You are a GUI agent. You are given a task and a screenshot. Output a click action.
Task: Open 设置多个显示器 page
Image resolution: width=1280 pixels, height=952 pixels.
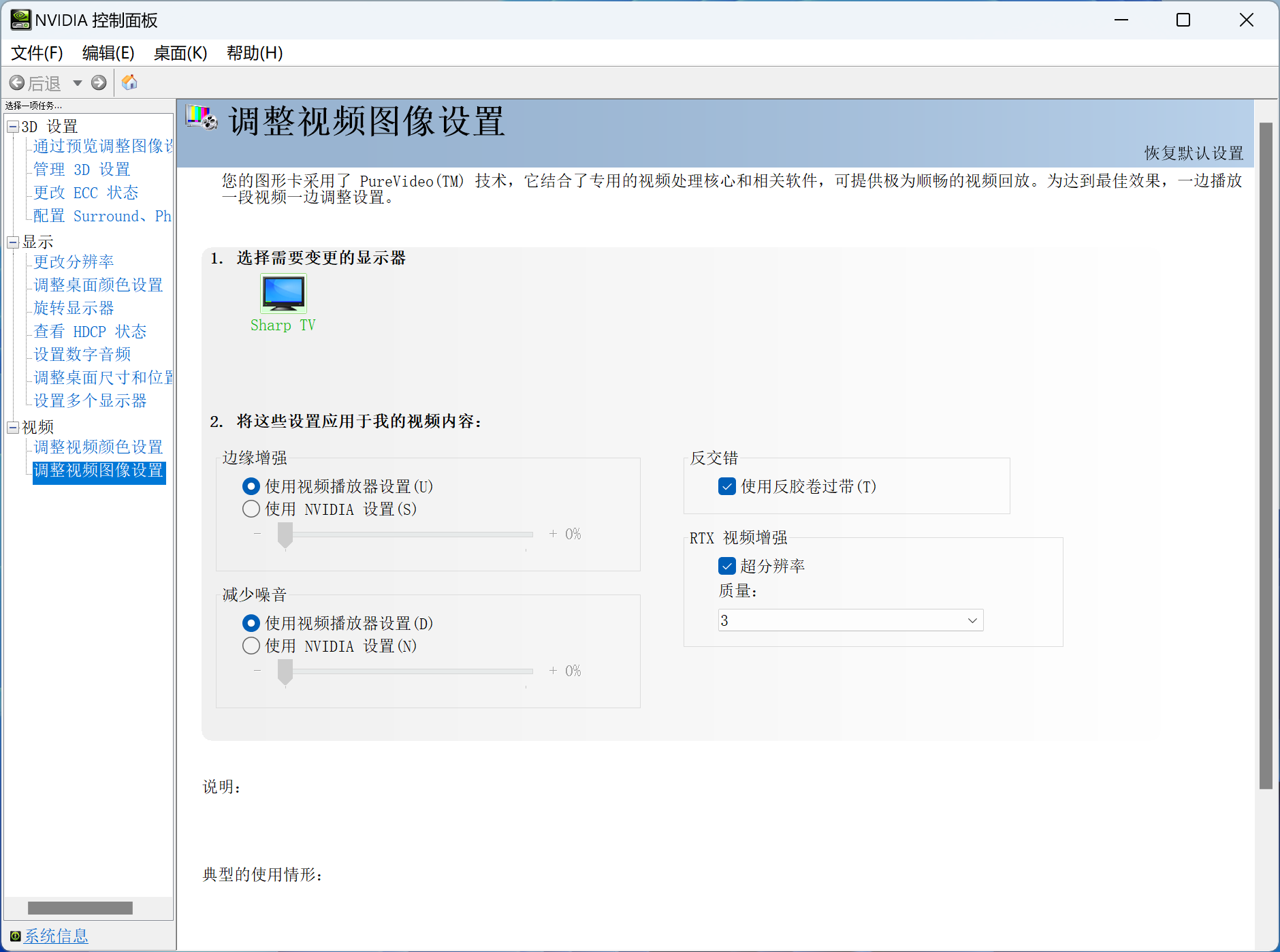[90, 401]
